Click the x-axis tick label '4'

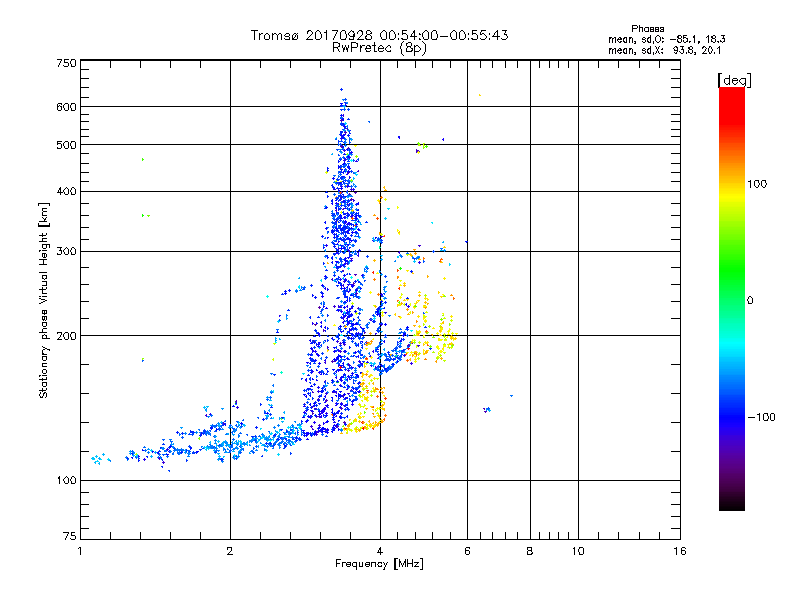[380, 551]
